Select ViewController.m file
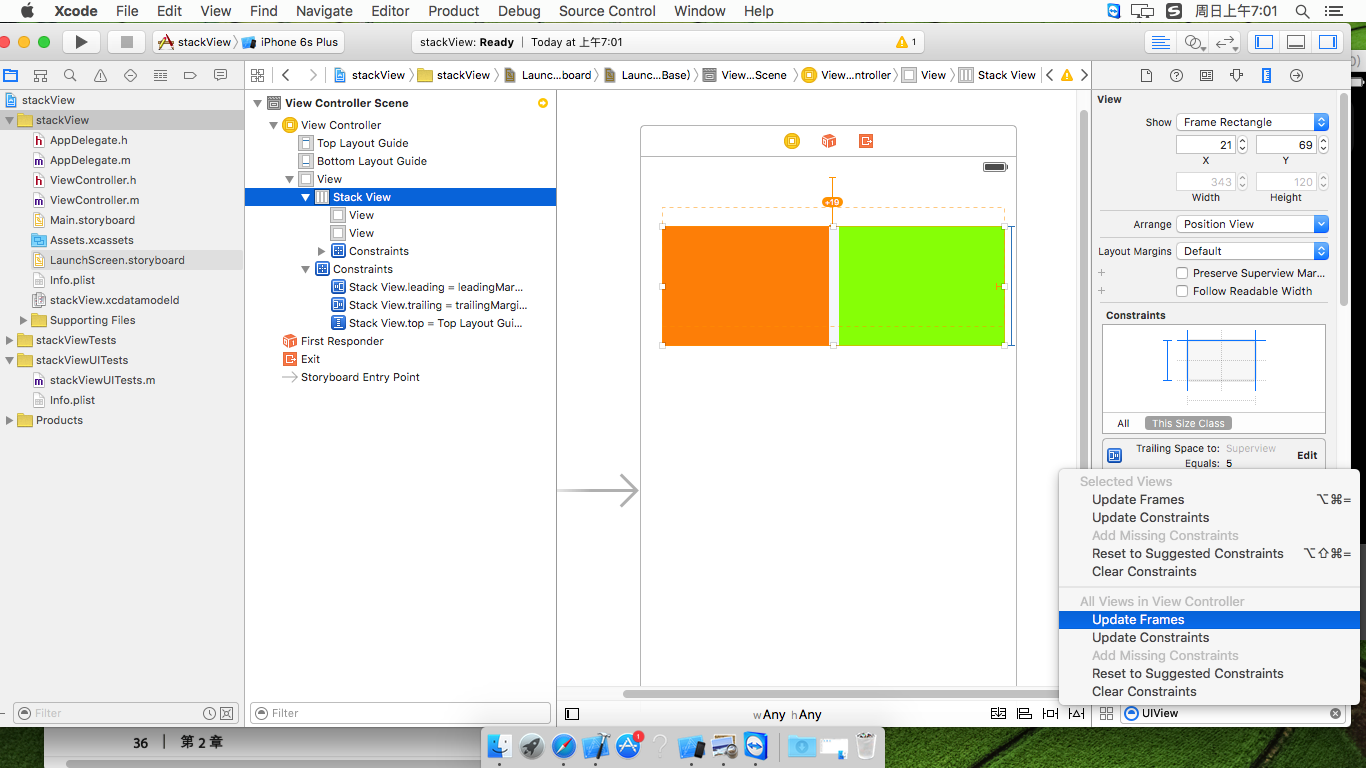Screen dimensions: 1366x768 pos(94,200)
